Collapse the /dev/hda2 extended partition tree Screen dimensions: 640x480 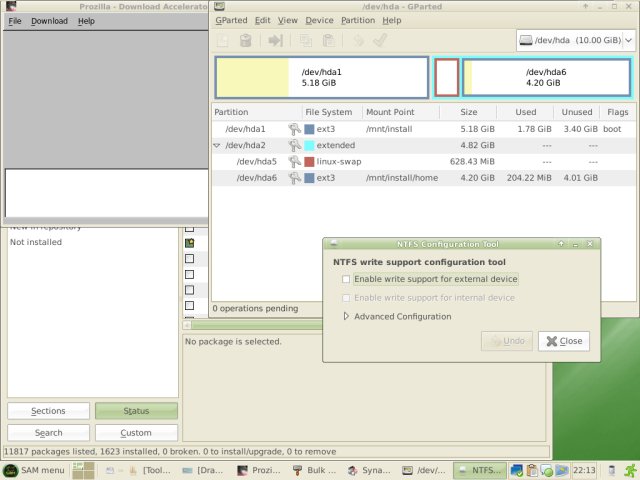tap(217, 146)
